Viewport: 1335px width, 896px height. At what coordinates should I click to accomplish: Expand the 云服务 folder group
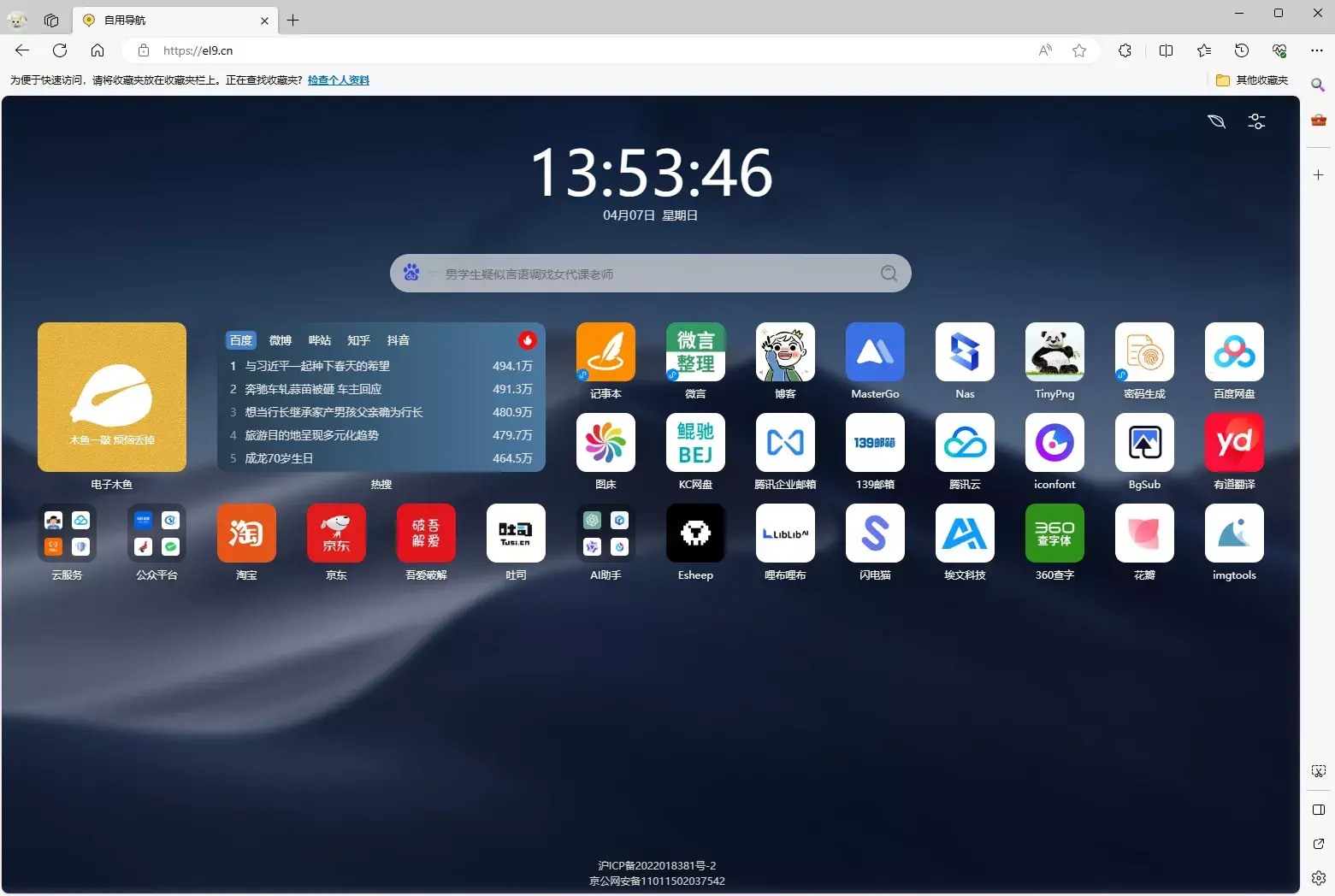(67, 533)
